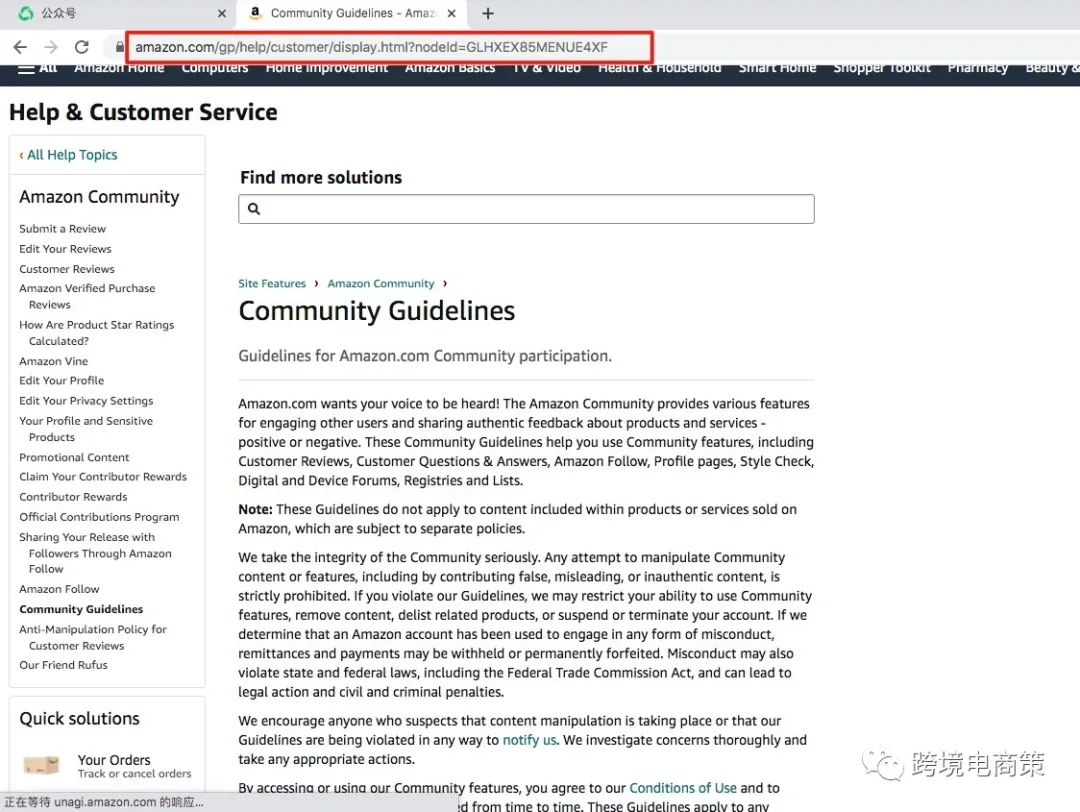Switch to the 公众号 tab

coord(117,13)
